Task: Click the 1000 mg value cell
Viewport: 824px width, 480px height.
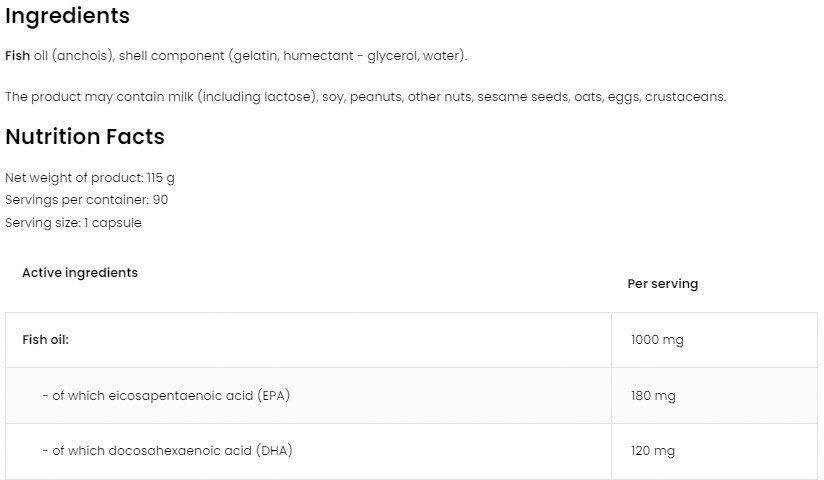Action: 657,340
